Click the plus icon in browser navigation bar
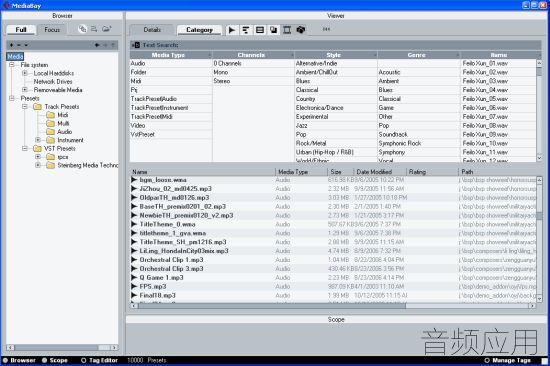 click(12, 45)
